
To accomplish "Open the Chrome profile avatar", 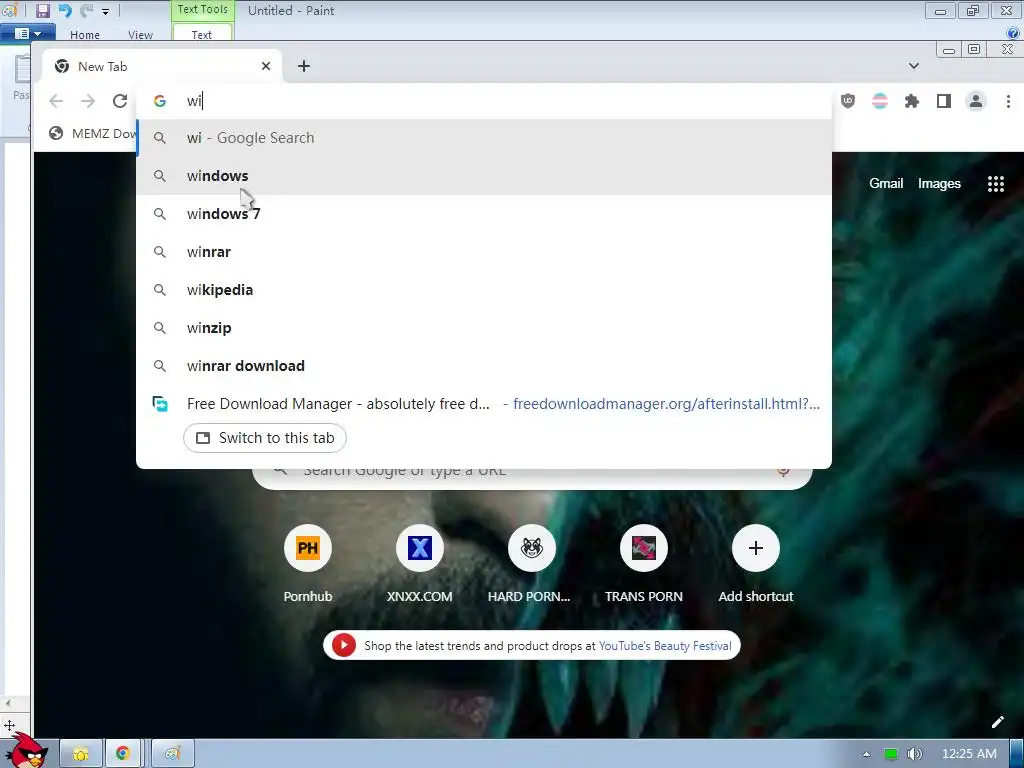I will (976, 101).
